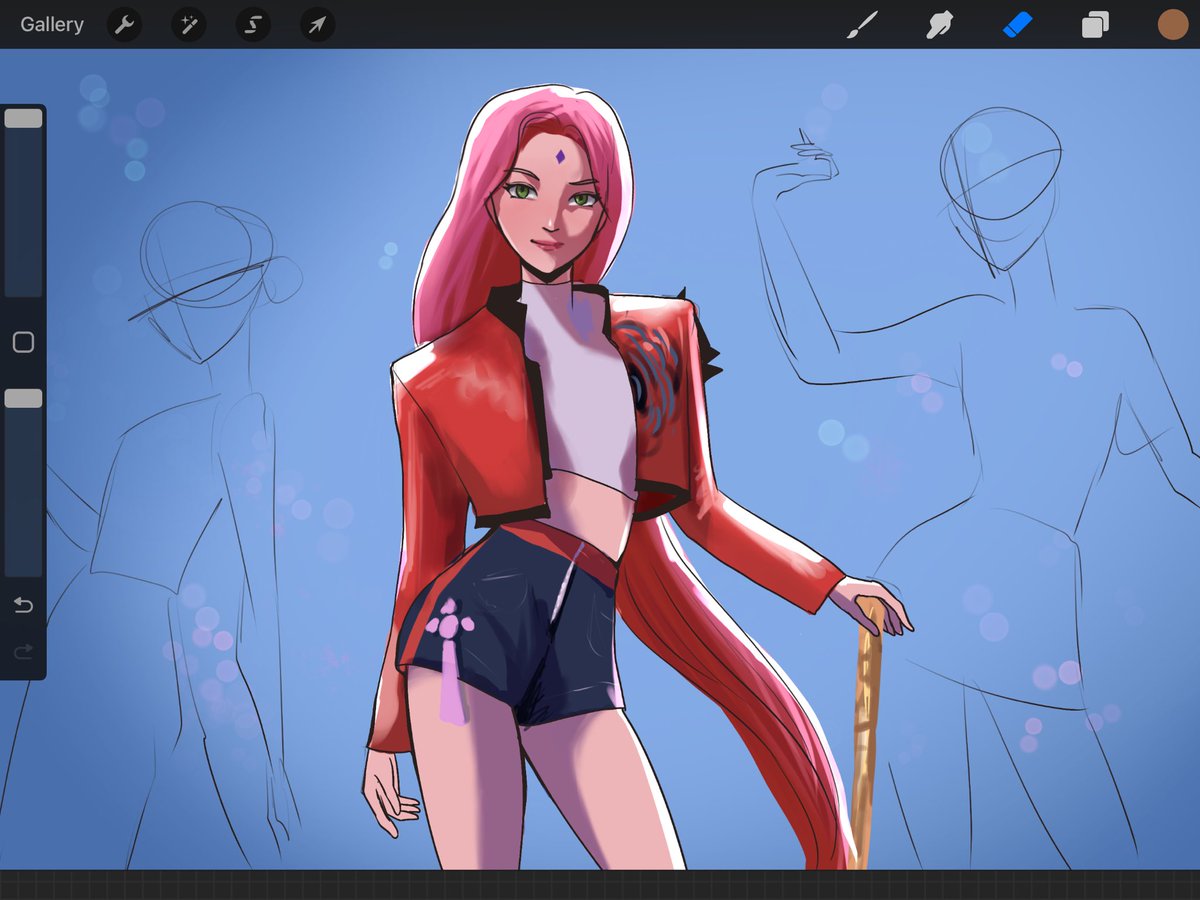Adjust the brush size slider handle

tap(23, 118)
